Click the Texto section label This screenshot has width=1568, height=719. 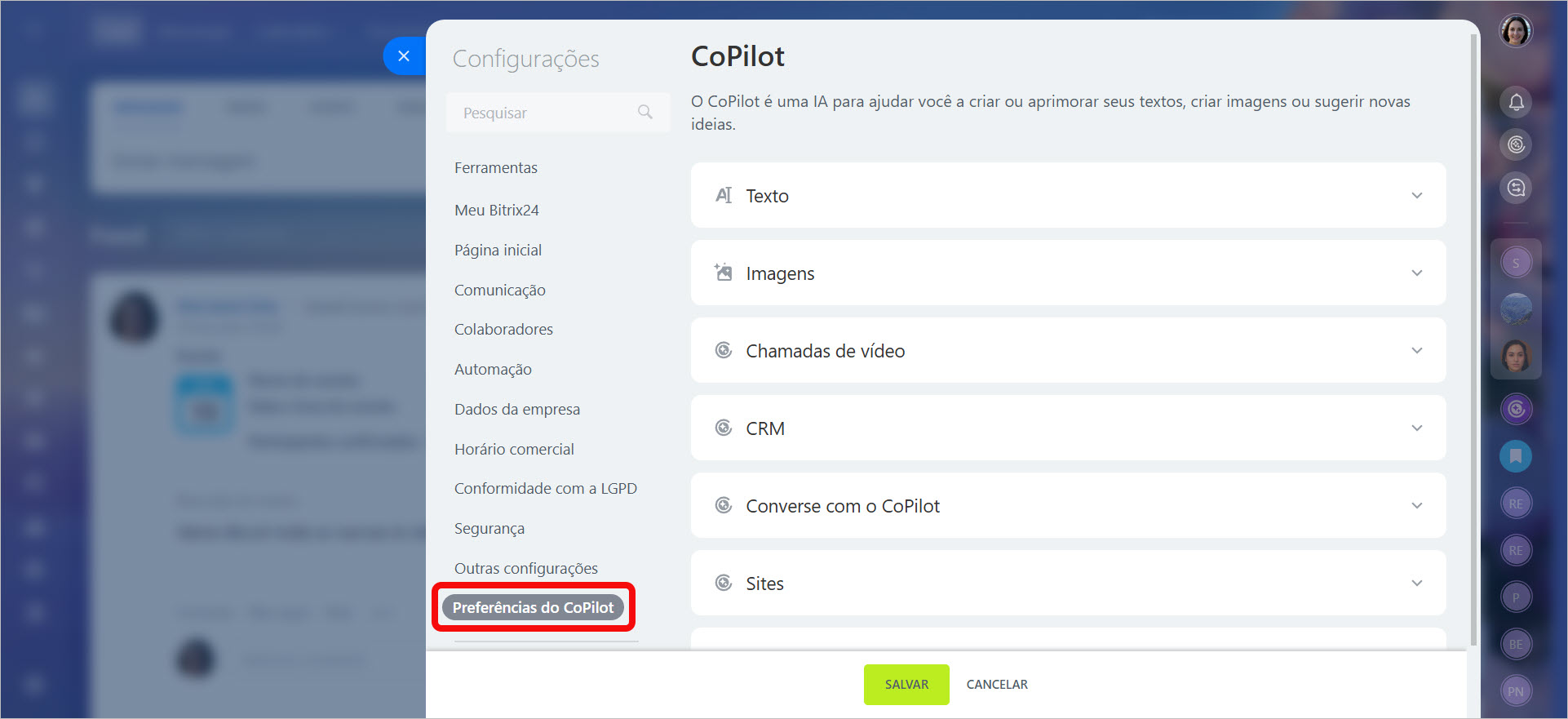click(767, 196)
